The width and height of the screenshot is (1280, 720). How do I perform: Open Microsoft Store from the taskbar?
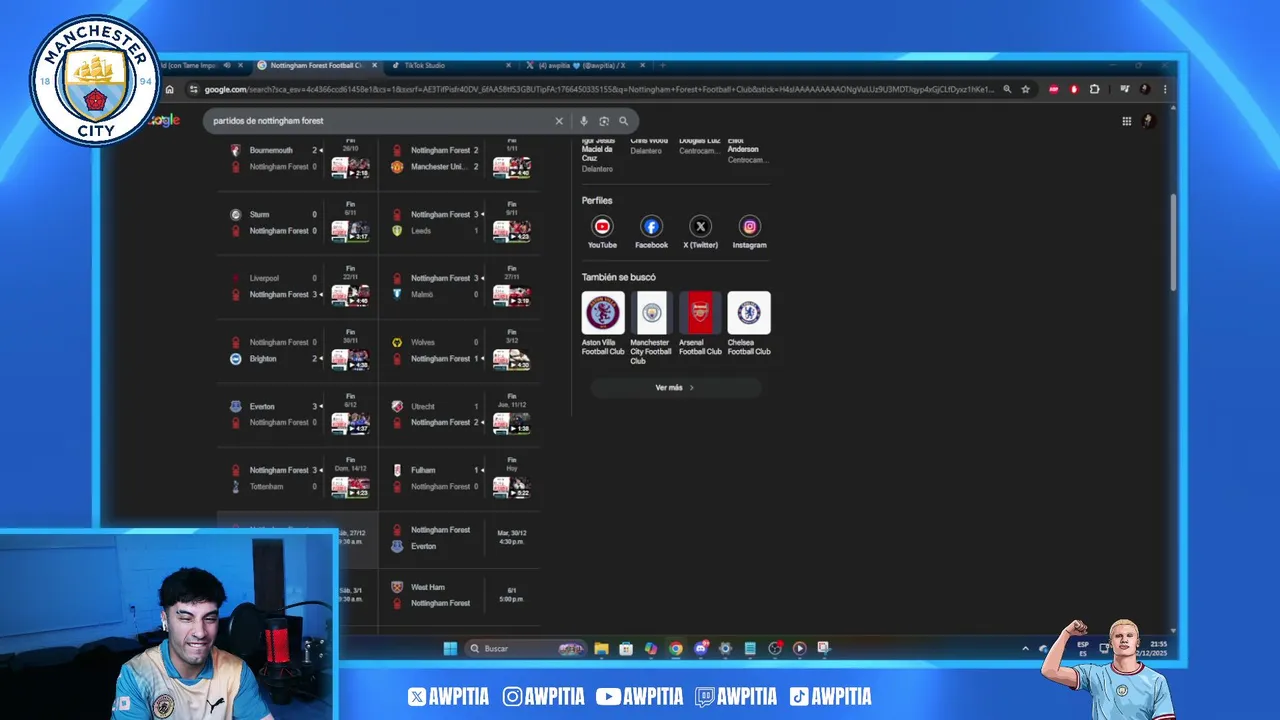pyautogui.click(x=626, y=648)
